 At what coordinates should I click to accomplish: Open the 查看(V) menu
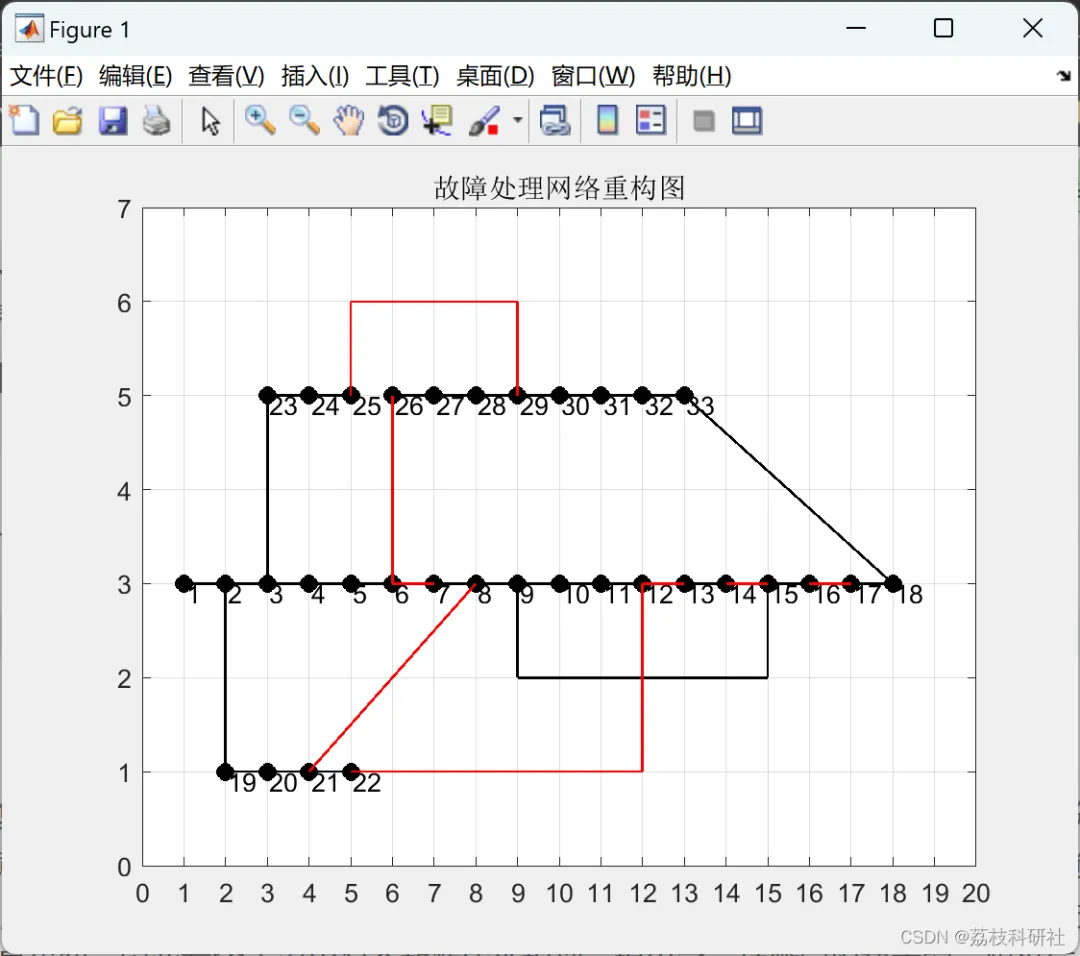tap(226, 75)
